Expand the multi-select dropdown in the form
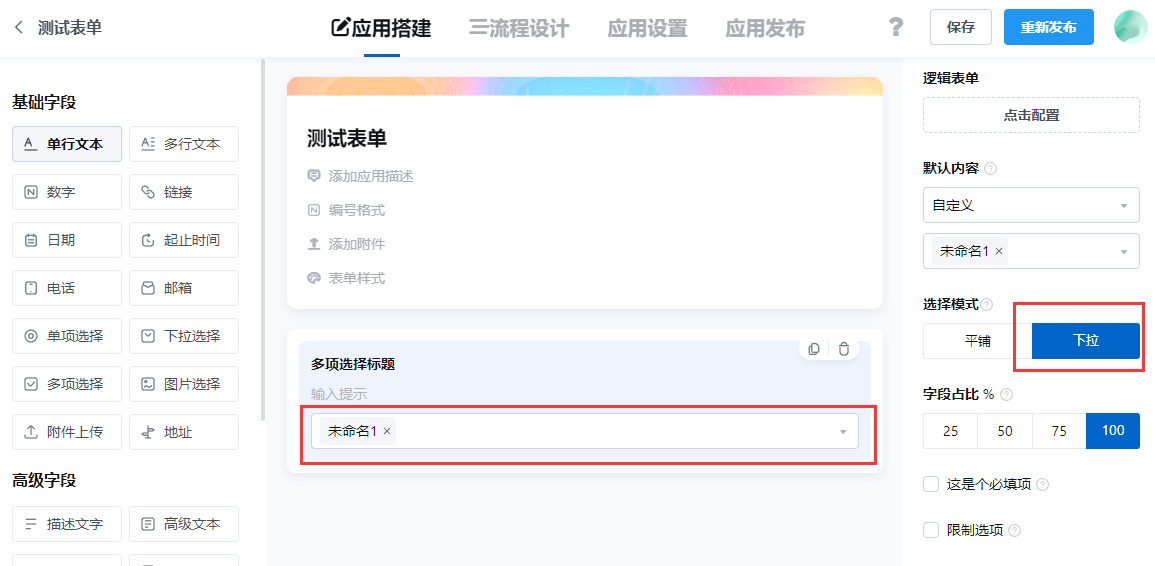This screenshot has height=566, width=1155. 842,432
